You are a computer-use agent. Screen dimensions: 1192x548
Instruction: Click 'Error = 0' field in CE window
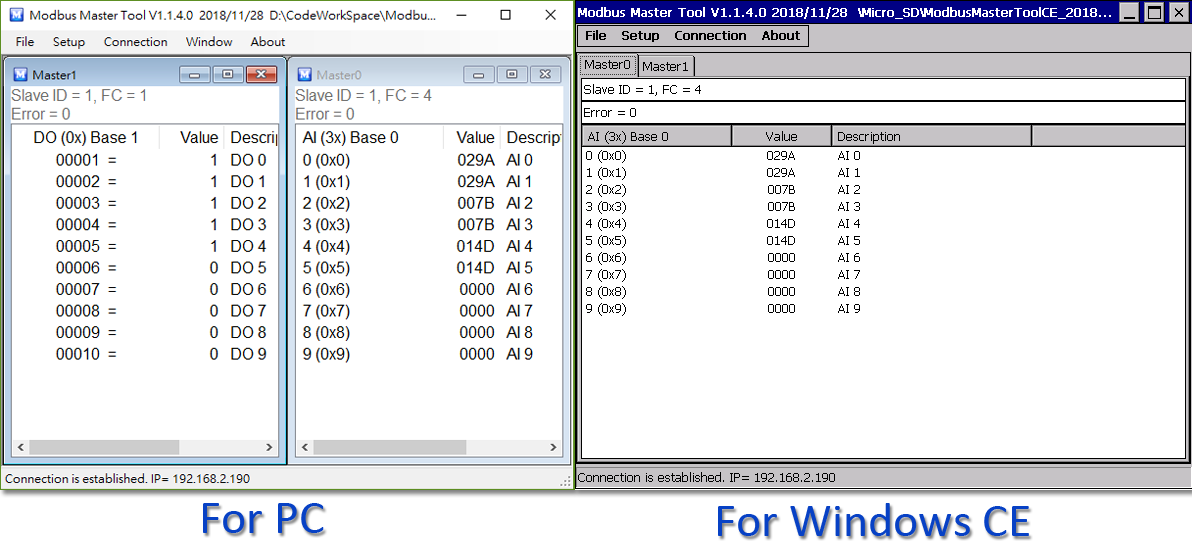coord(883,112)
